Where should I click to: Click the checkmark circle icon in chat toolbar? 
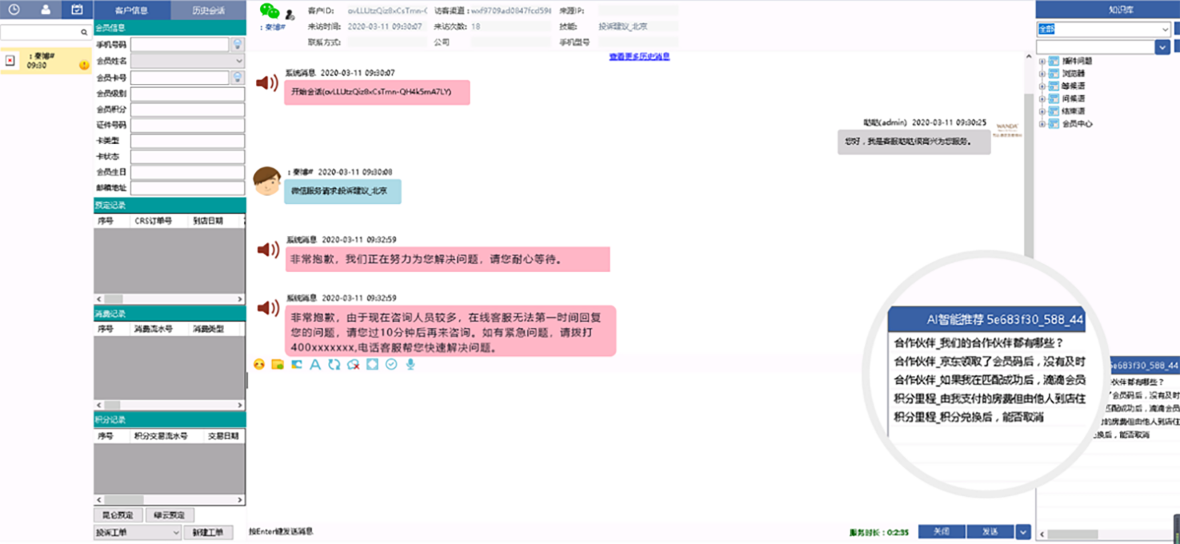pos(391,364)
